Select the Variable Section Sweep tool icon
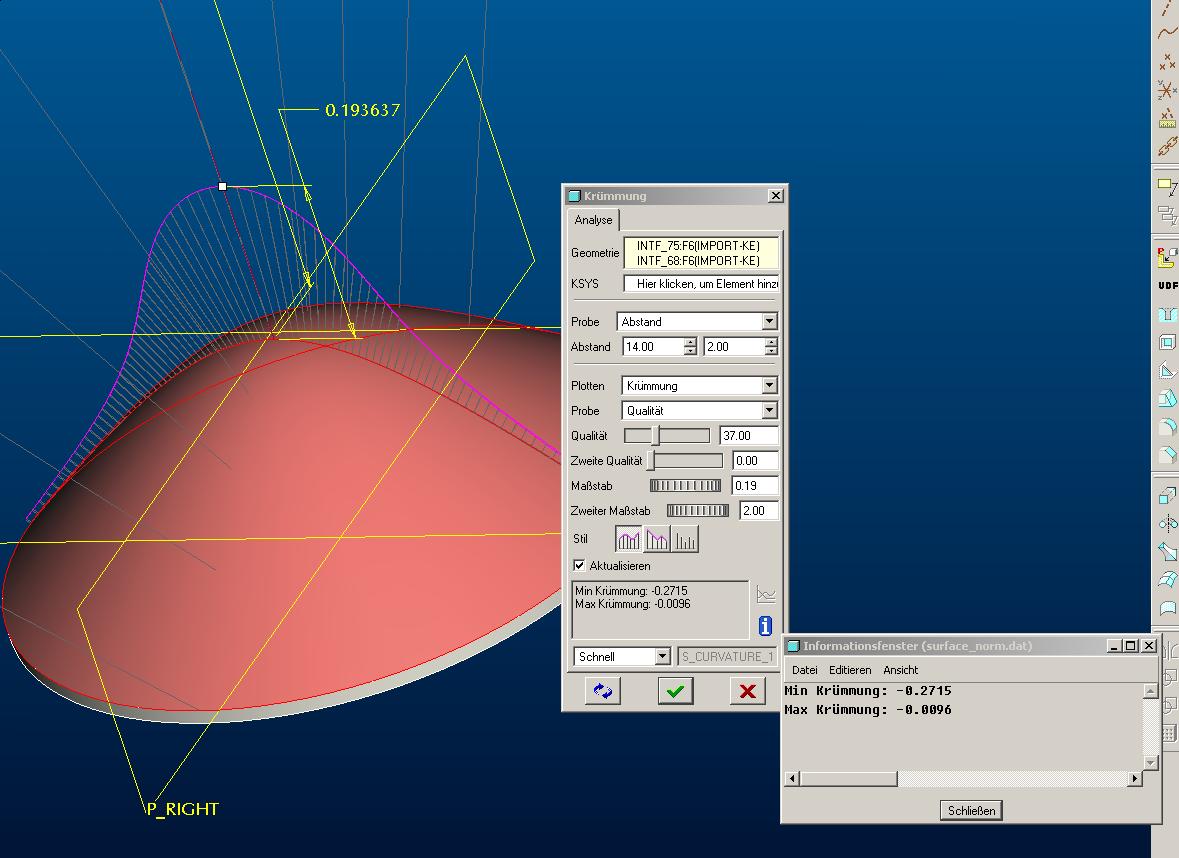The image size is (1179, 858). tap(1167, 551)
